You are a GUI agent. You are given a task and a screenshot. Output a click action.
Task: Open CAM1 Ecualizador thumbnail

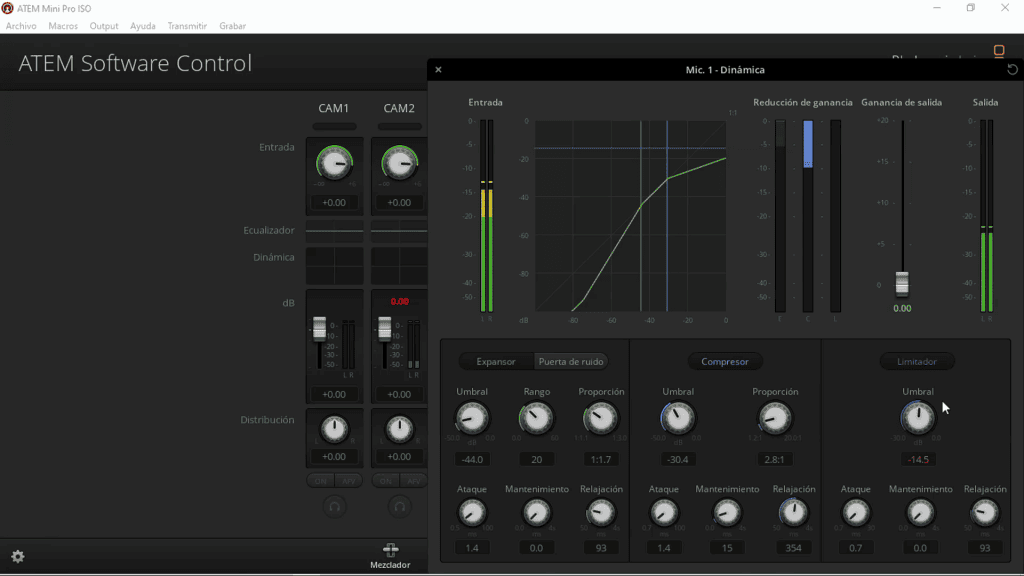click(334, 231)
